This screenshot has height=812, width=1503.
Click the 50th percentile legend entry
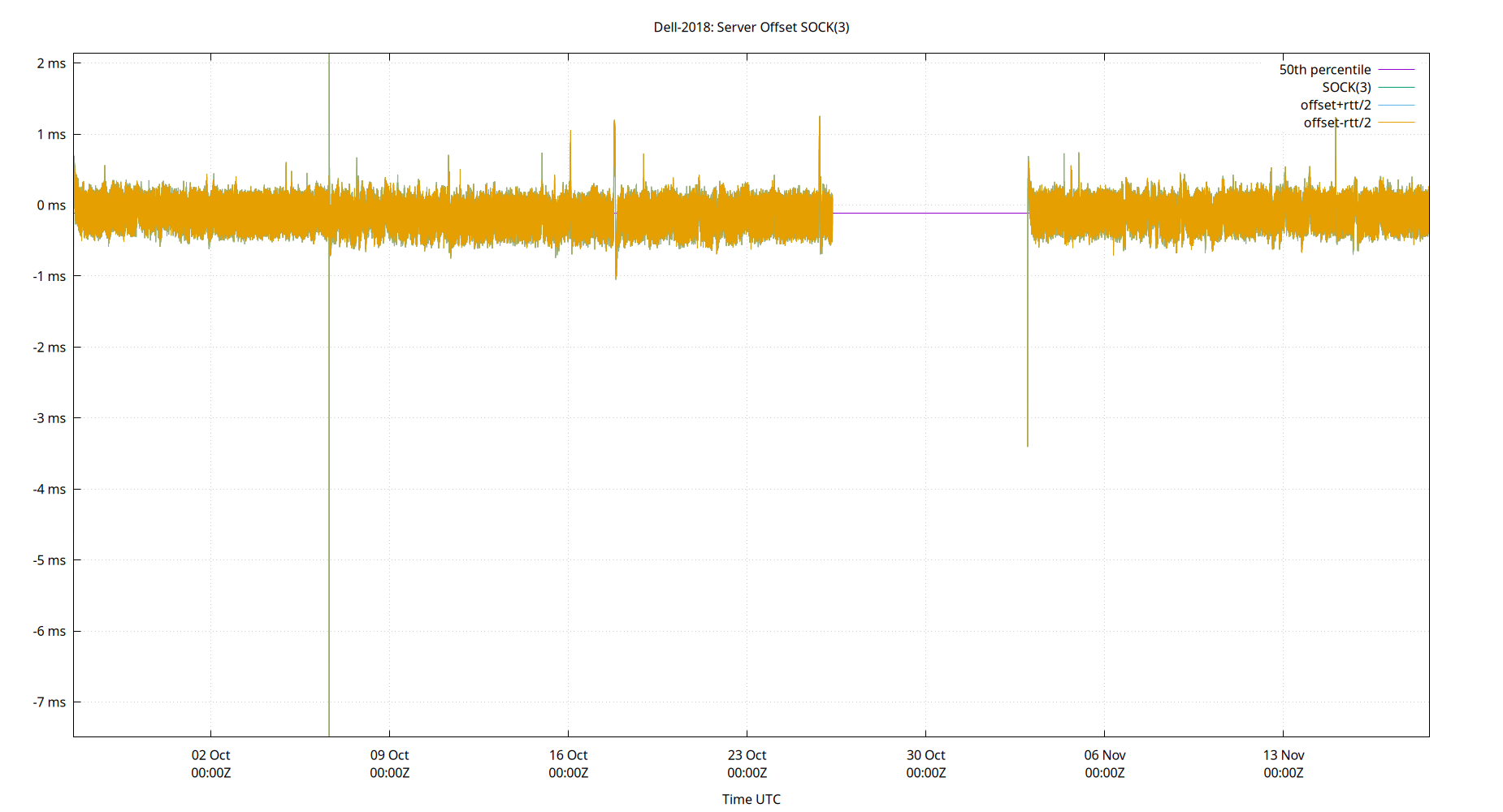point(1324,69)
